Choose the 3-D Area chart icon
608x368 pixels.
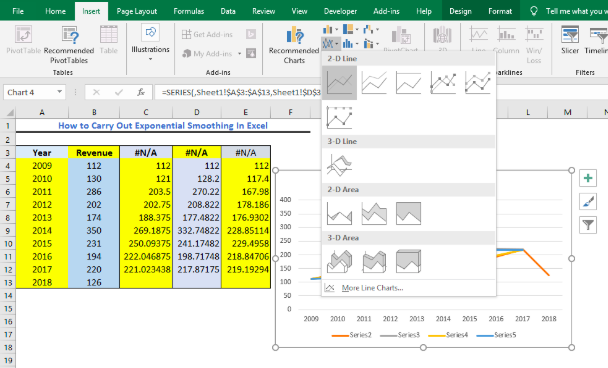[x=339, y=261]
